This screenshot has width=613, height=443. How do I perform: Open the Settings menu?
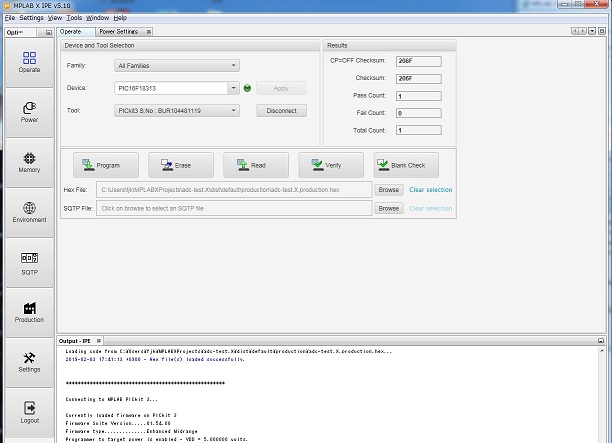click(31, 18)
